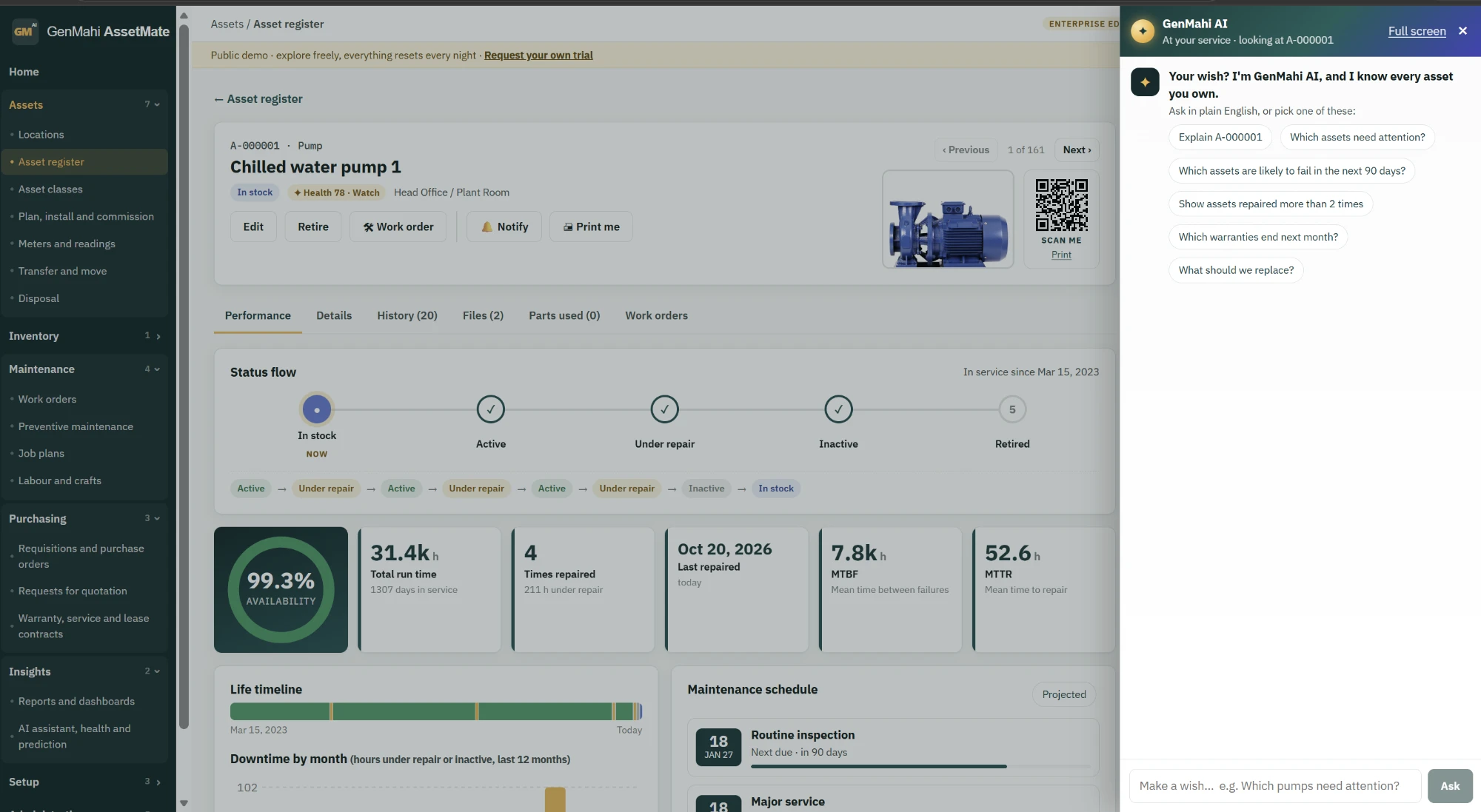Open Job plans in the sidebar
The height and width of the screenshot is (812, 1481).
[x=41, y=454]
